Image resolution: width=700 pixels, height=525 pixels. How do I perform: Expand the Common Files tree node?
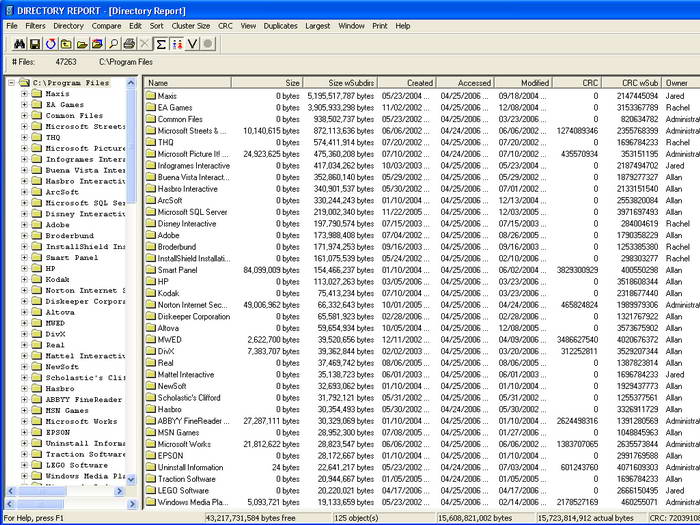[25, 115]
